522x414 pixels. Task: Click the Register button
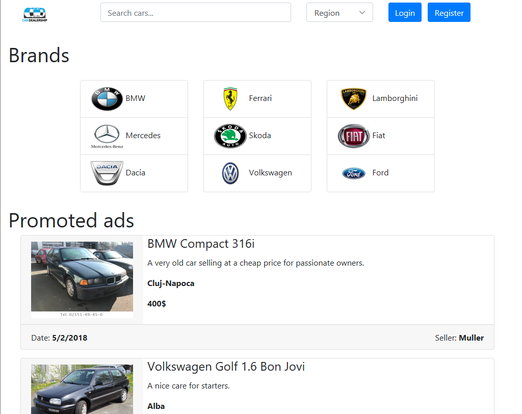(449, 13)
